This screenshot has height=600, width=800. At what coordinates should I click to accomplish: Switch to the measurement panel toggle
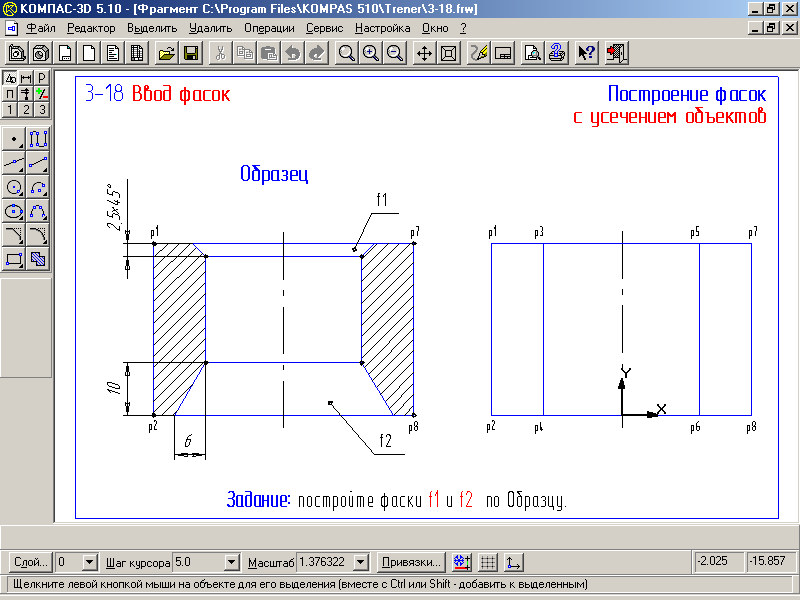(26, 94)
